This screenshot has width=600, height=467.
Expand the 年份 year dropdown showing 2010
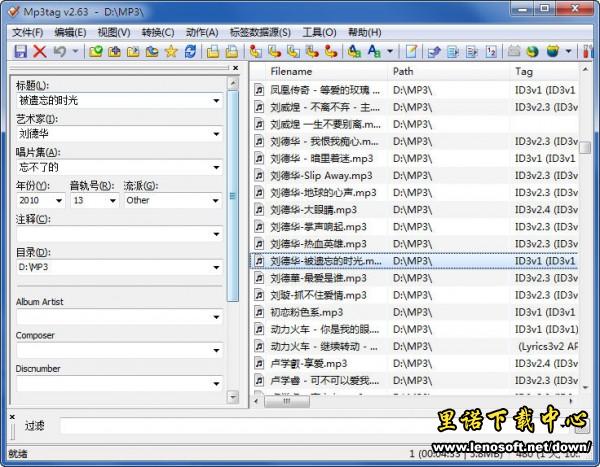tap(59, 201)
